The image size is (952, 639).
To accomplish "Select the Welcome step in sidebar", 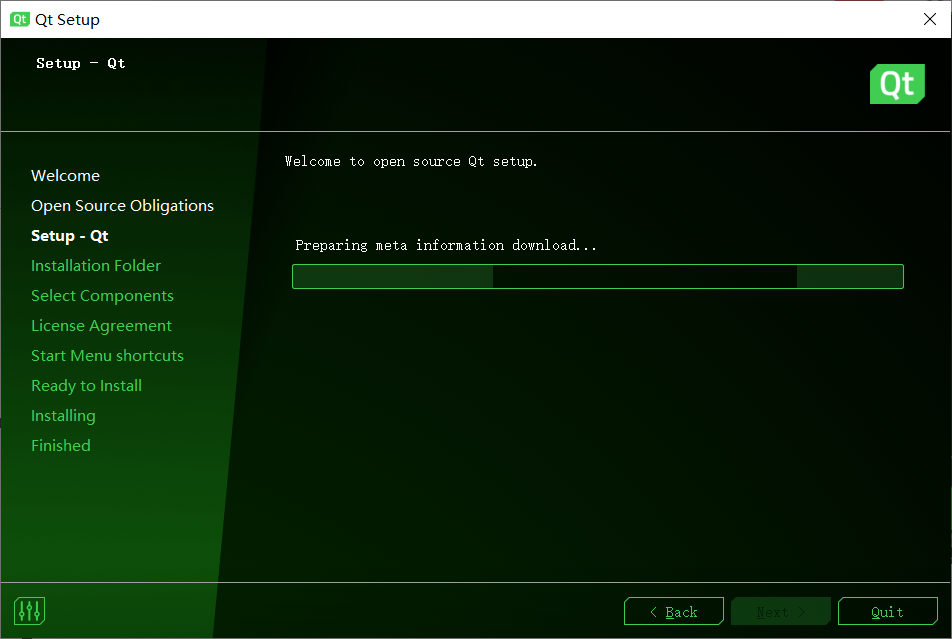I will coord(66,176).
